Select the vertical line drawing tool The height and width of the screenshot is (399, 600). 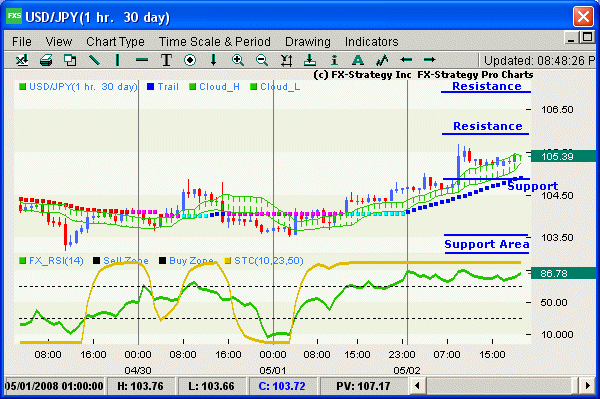coord(118,60)
